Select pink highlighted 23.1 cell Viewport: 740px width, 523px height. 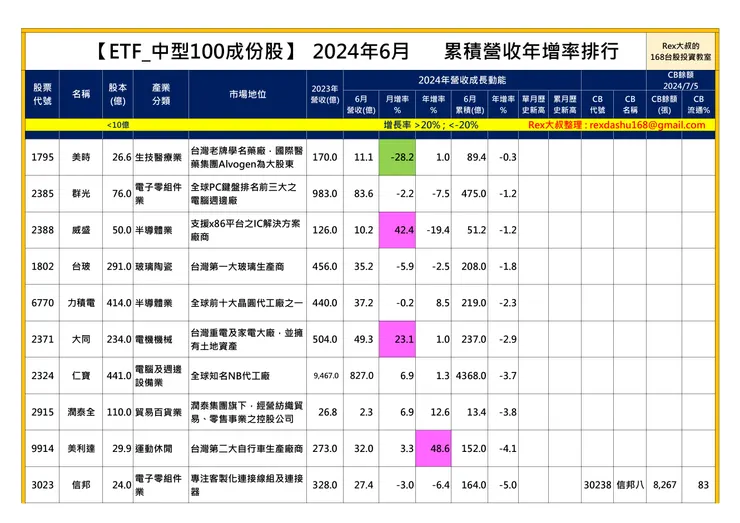397,339
